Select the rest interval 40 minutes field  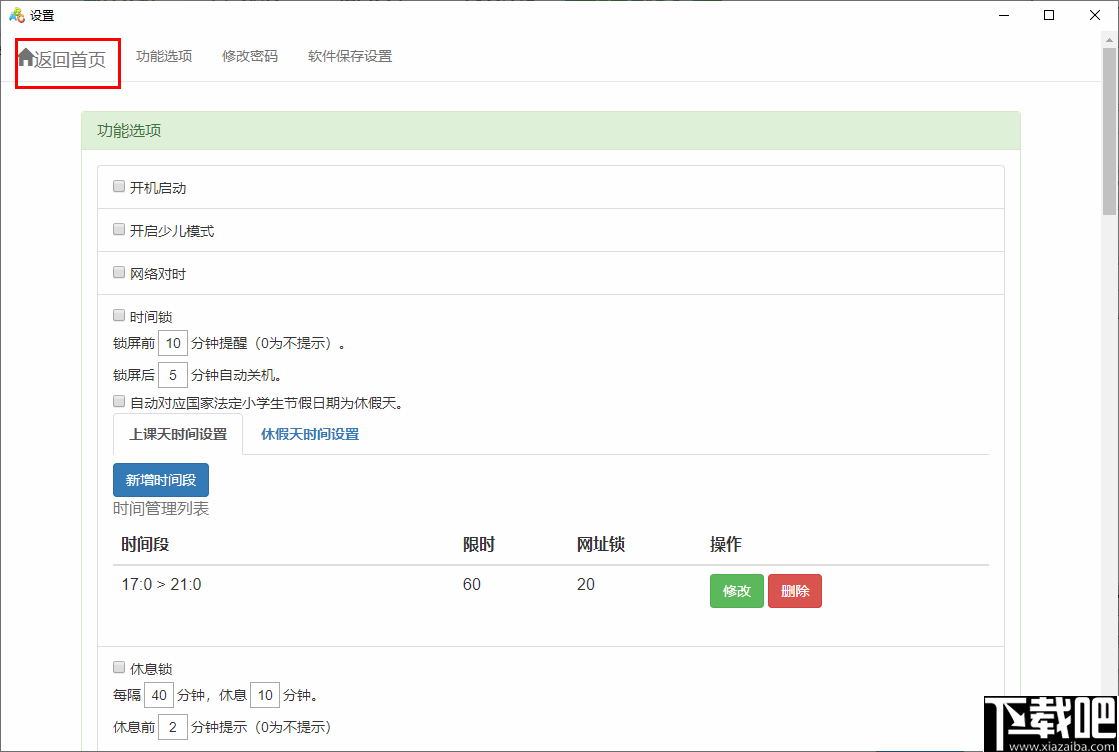tap(158, 694)
